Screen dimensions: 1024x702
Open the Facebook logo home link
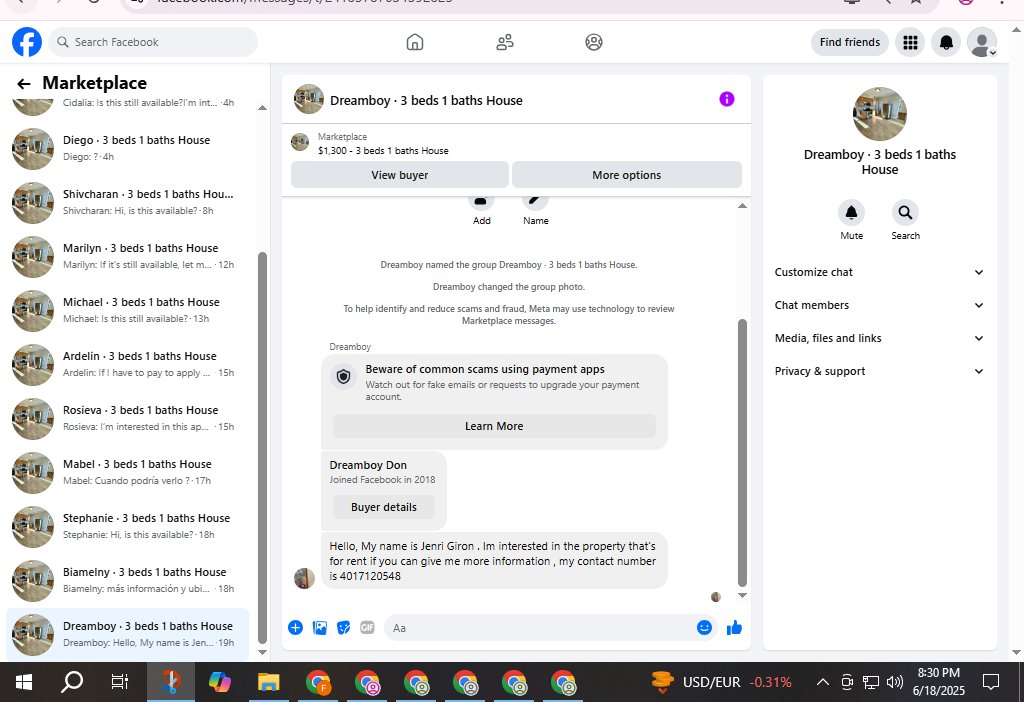coord(27,42)
